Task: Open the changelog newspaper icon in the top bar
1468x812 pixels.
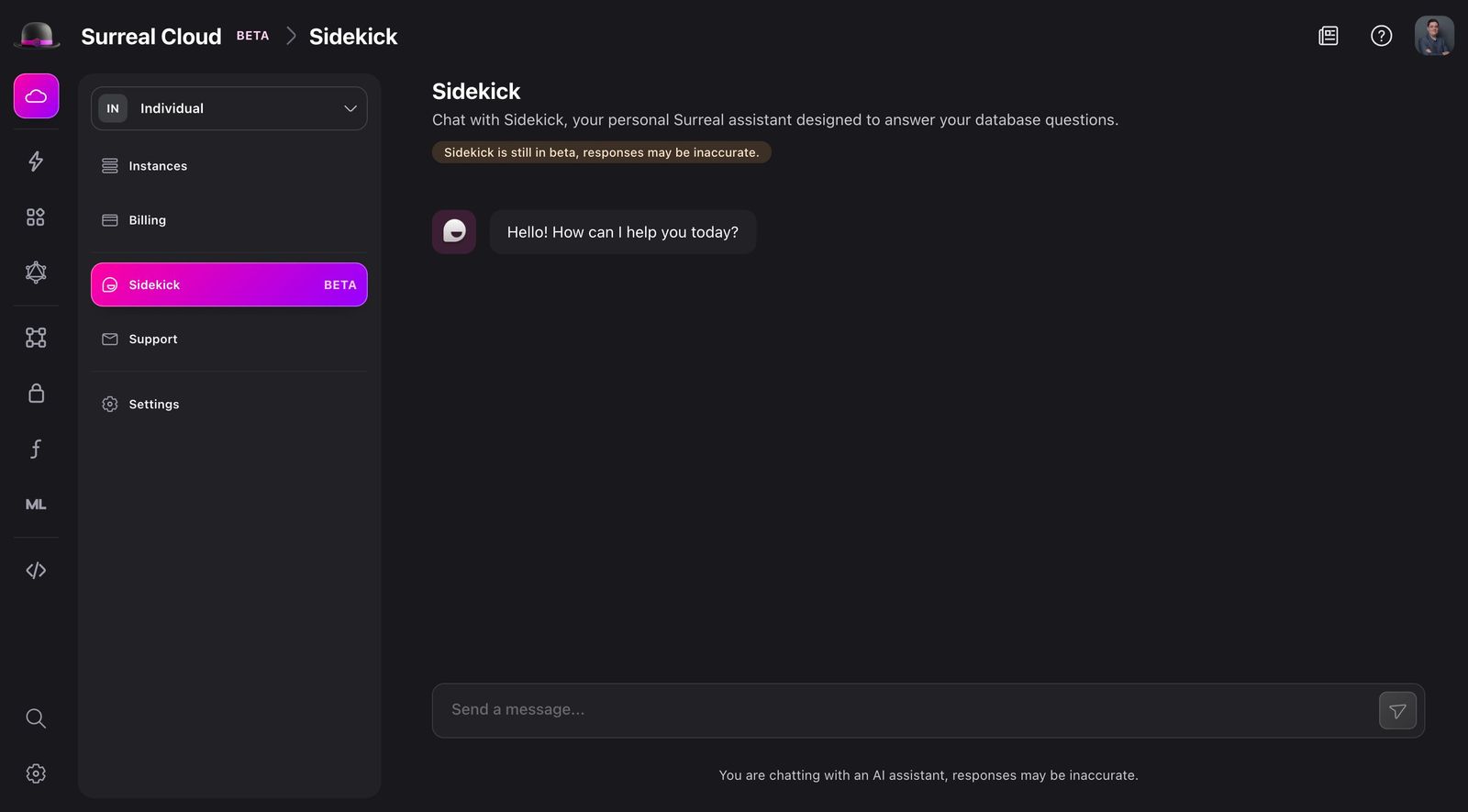Action: tap(1328, 35)
